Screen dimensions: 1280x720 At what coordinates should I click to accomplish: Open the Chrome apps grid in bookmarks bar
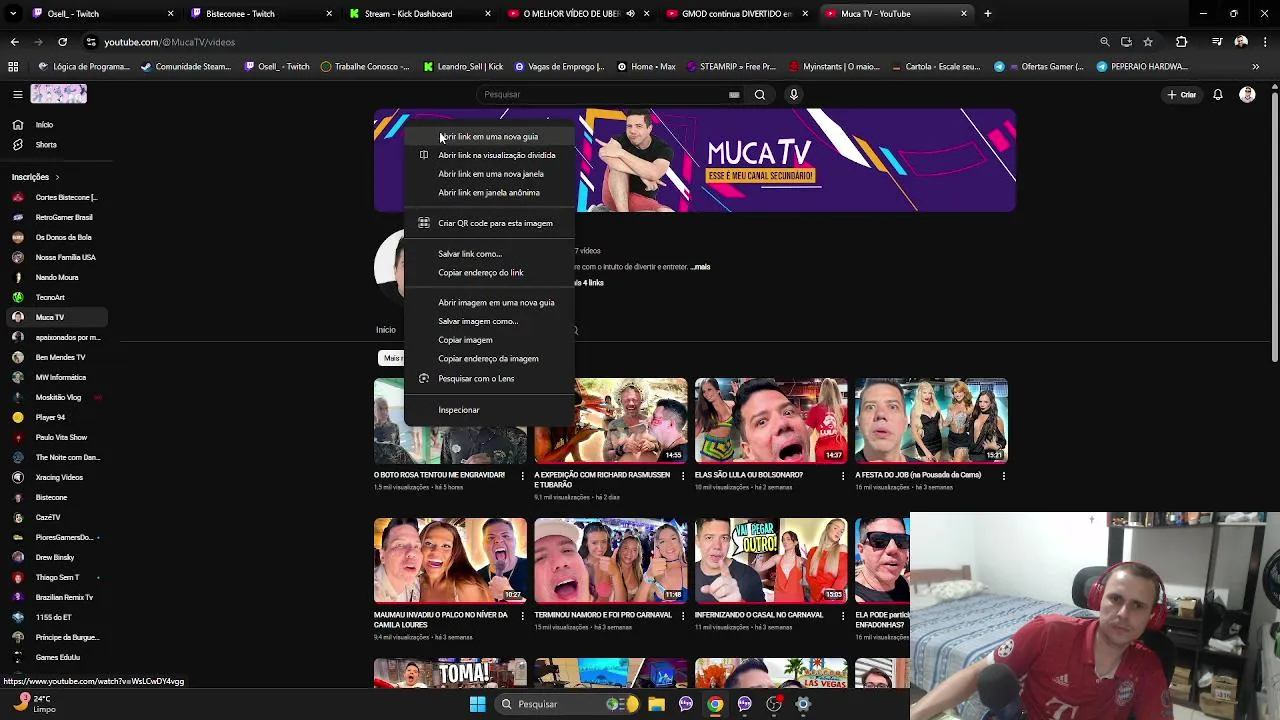[x=13, y=67]
